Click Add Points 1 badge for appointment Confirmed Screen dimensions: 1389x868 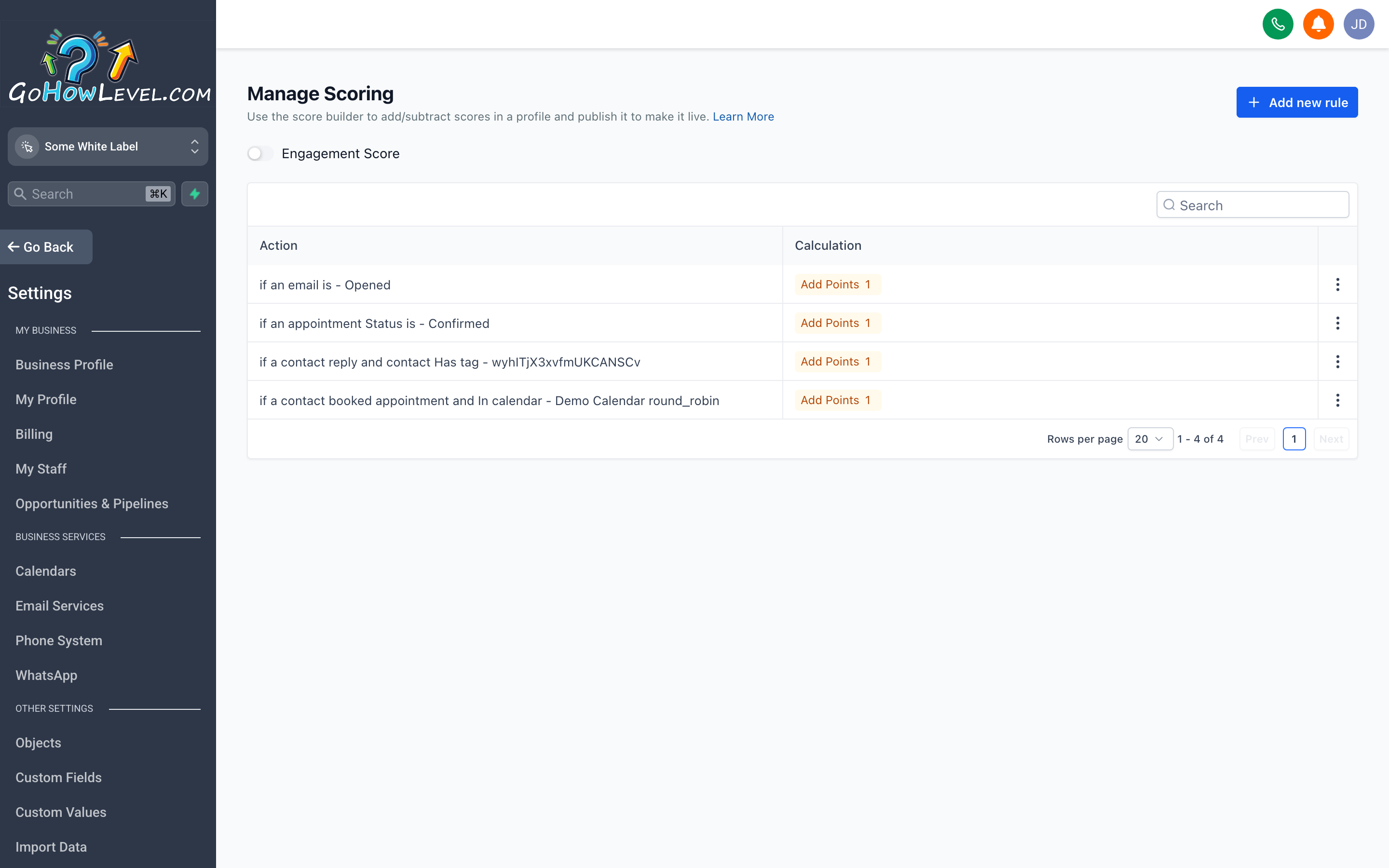pyautogui.click(x=837, y=323)
